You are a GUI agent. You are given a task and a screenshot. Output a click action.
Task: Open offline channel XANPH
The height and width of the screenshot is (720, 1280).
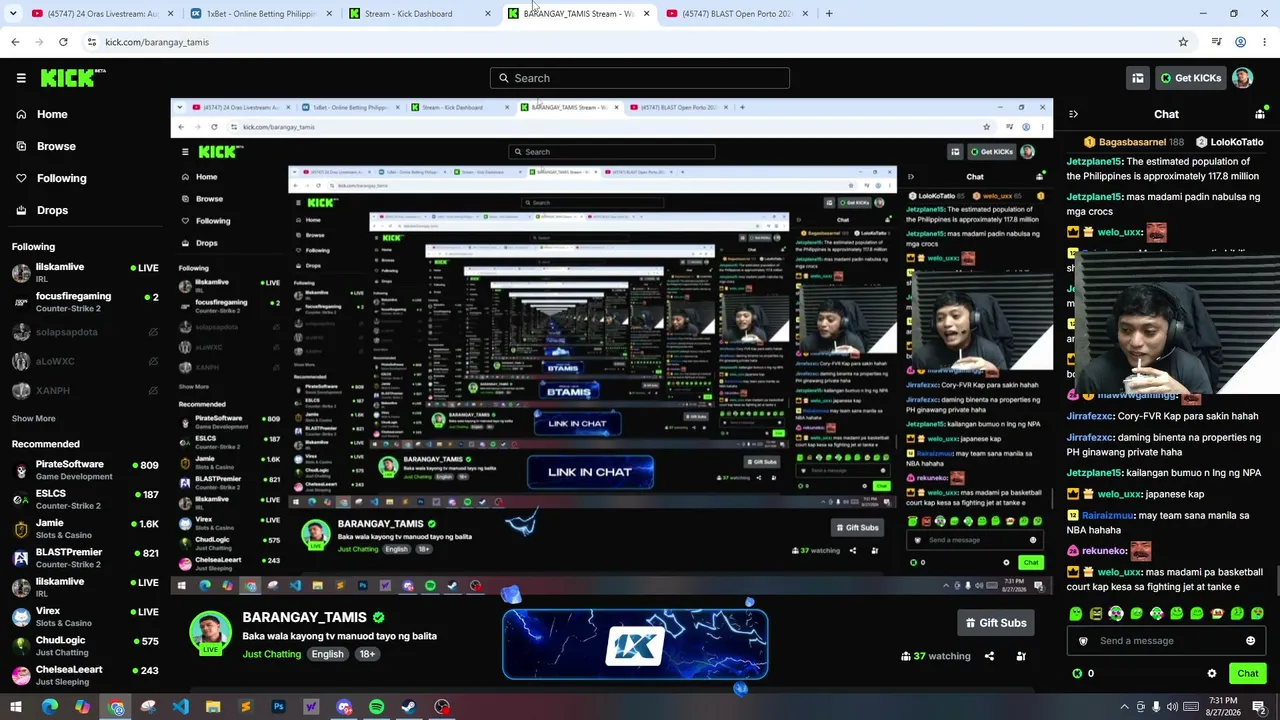pyautogui.click(x=85, y=391)
